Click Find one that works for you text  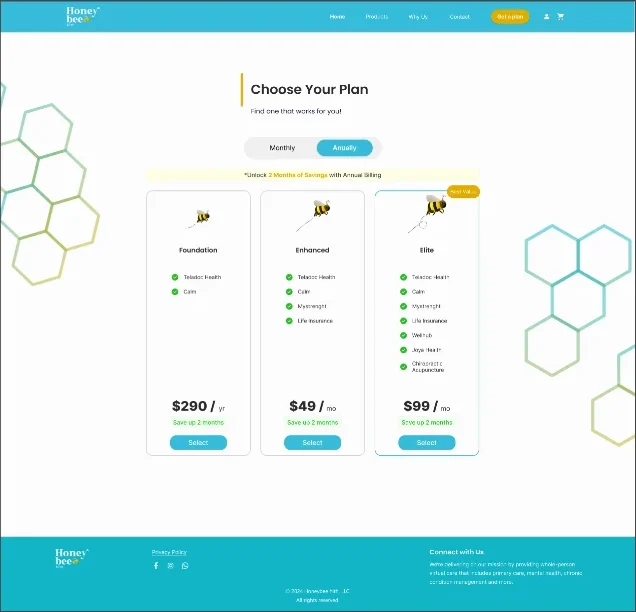click(x=296, y=111)
